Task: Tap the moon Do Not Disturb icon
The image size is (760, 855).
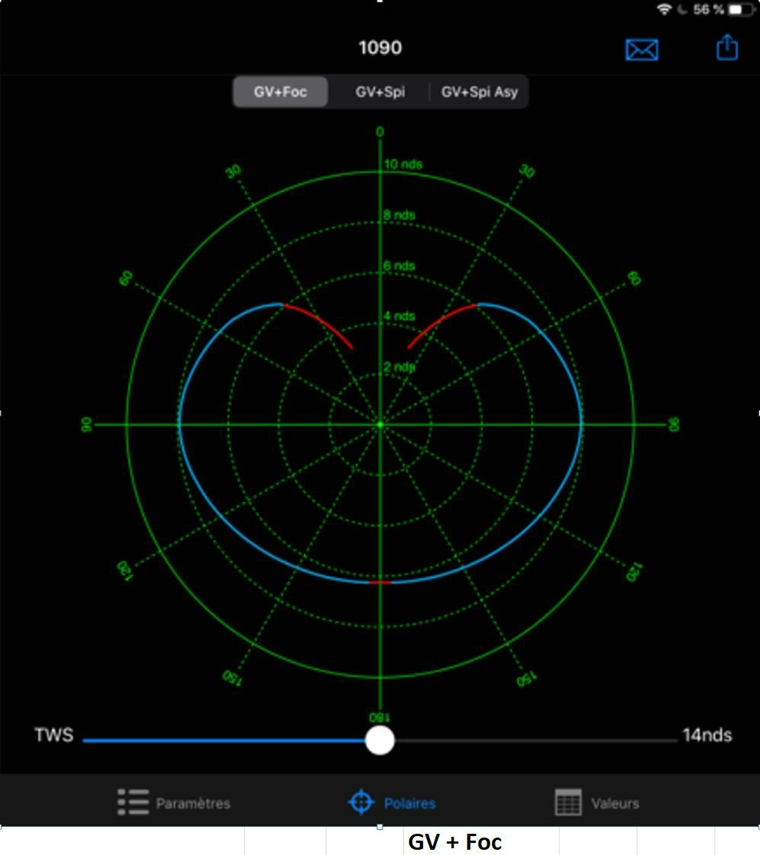Action: coord(681,9)
